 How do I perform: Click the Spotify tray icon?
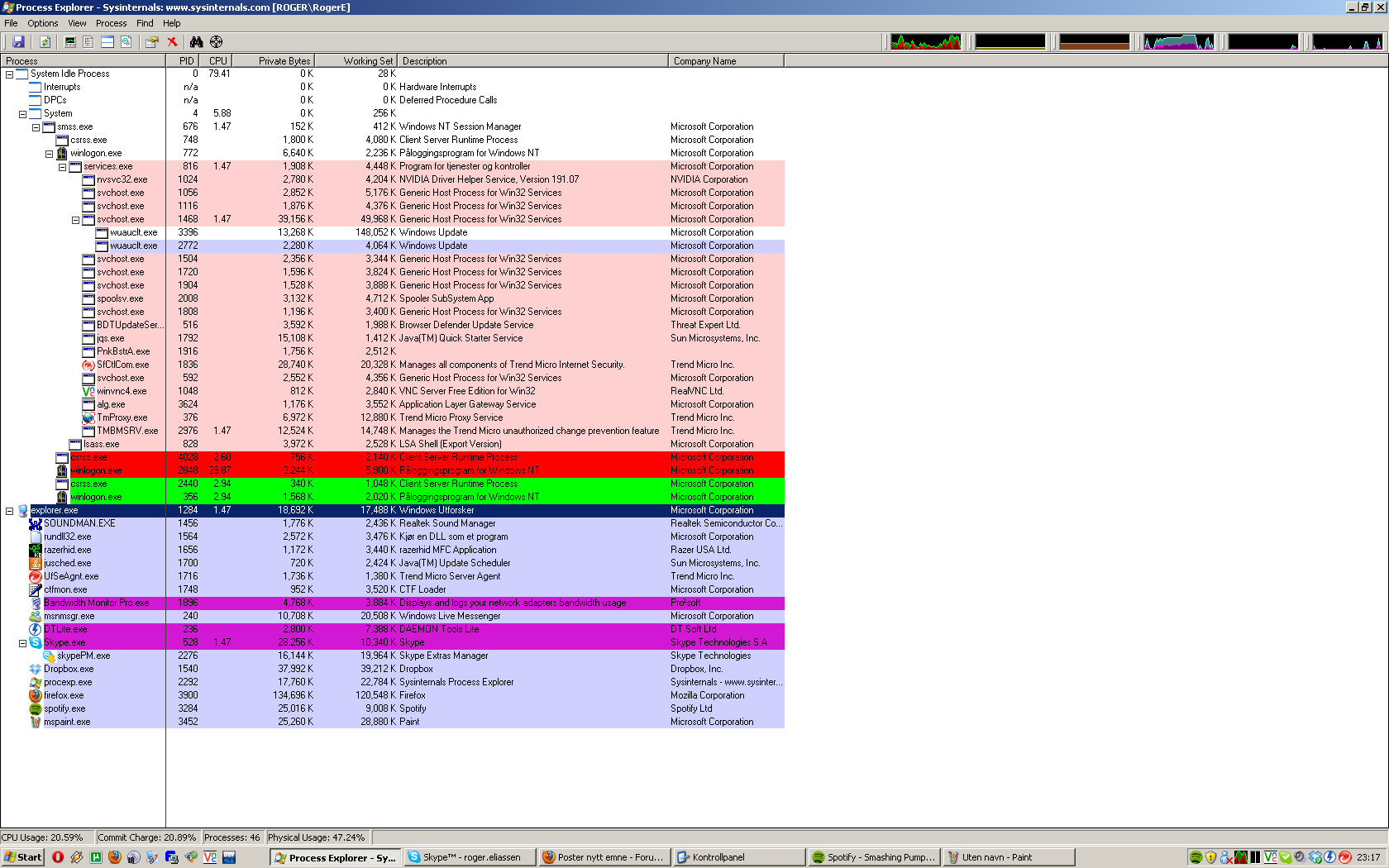(1196, 857)
